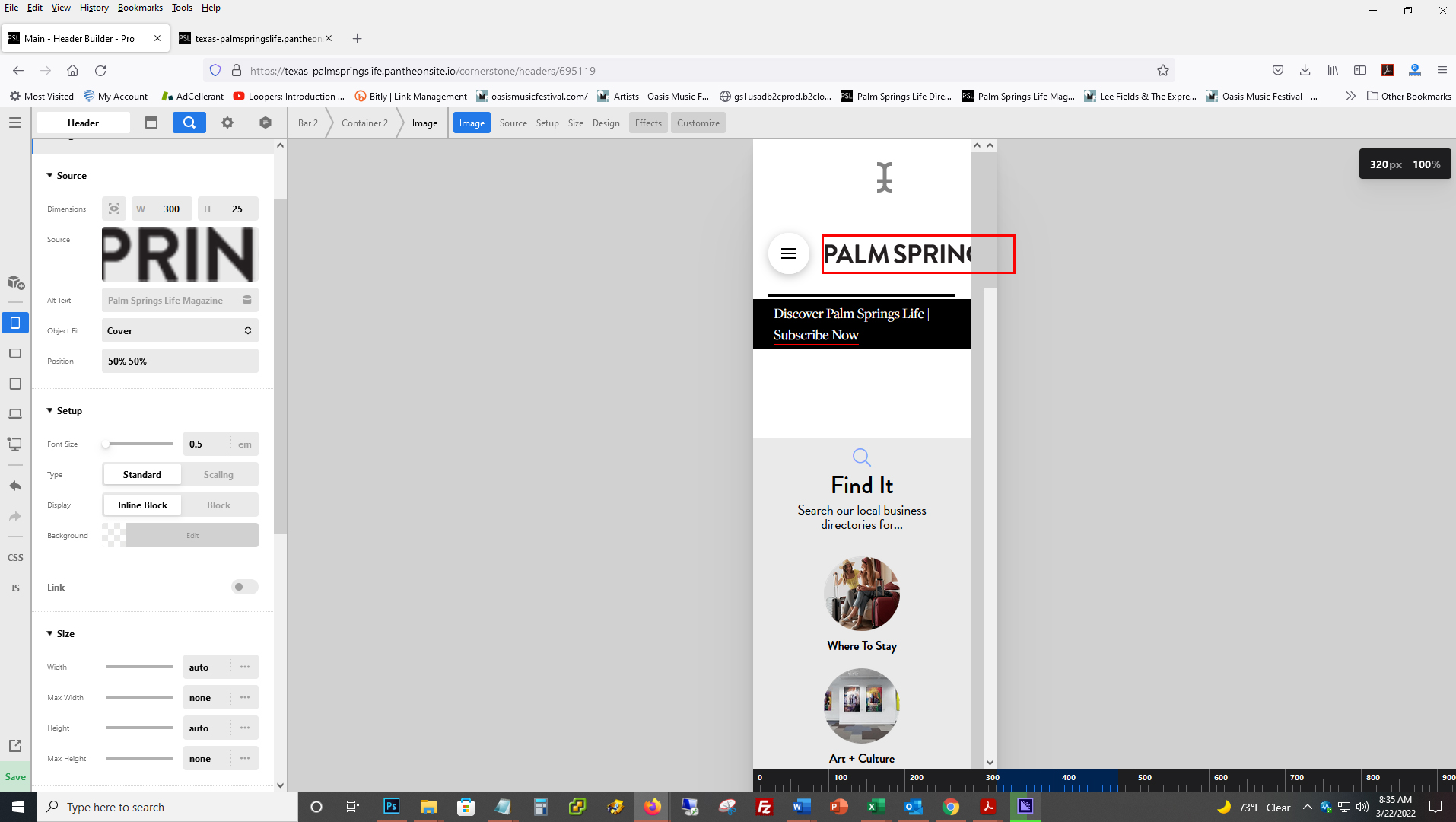Open the Object Fit dropdown
Screen dimensions: 1456x822
[x=180, y=330]
